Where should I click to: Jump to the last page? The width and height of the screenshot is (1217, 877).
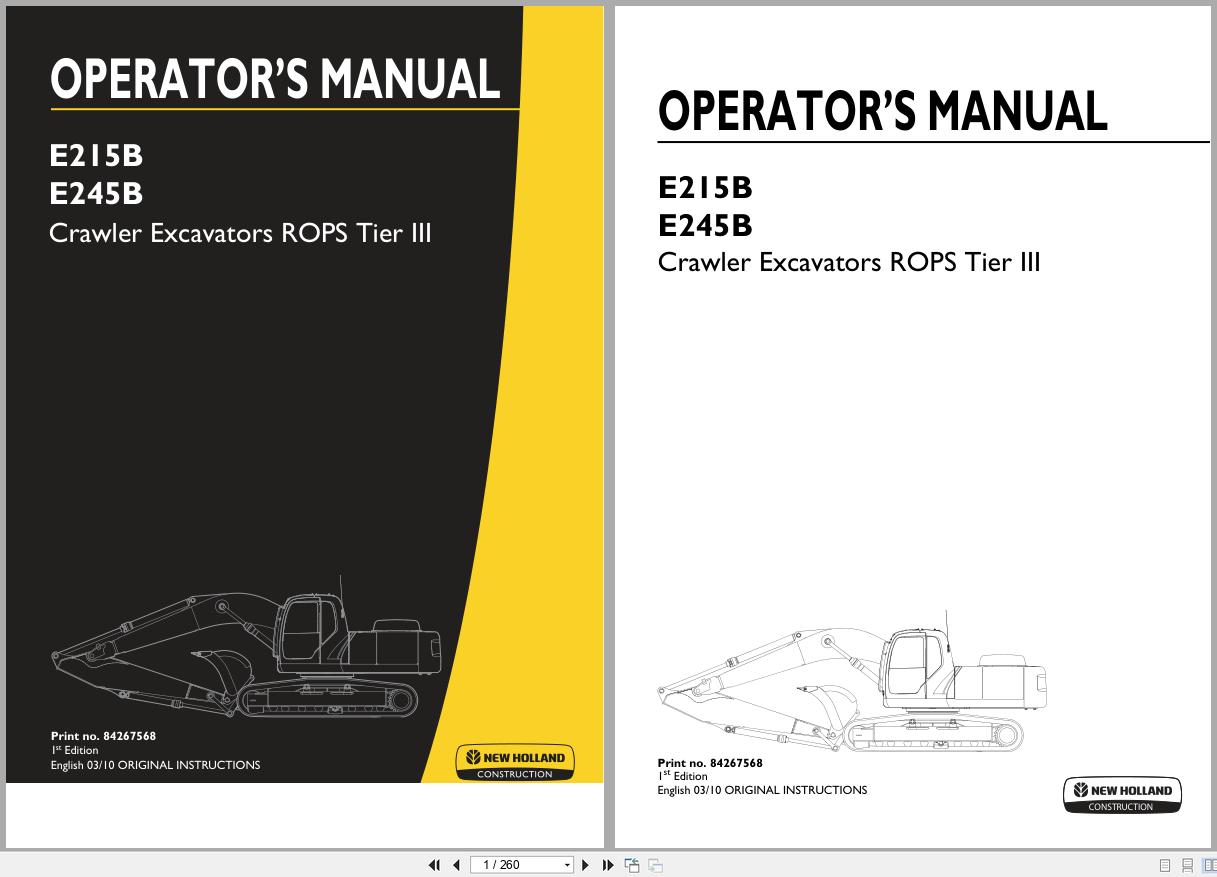(x=608, y=864)
